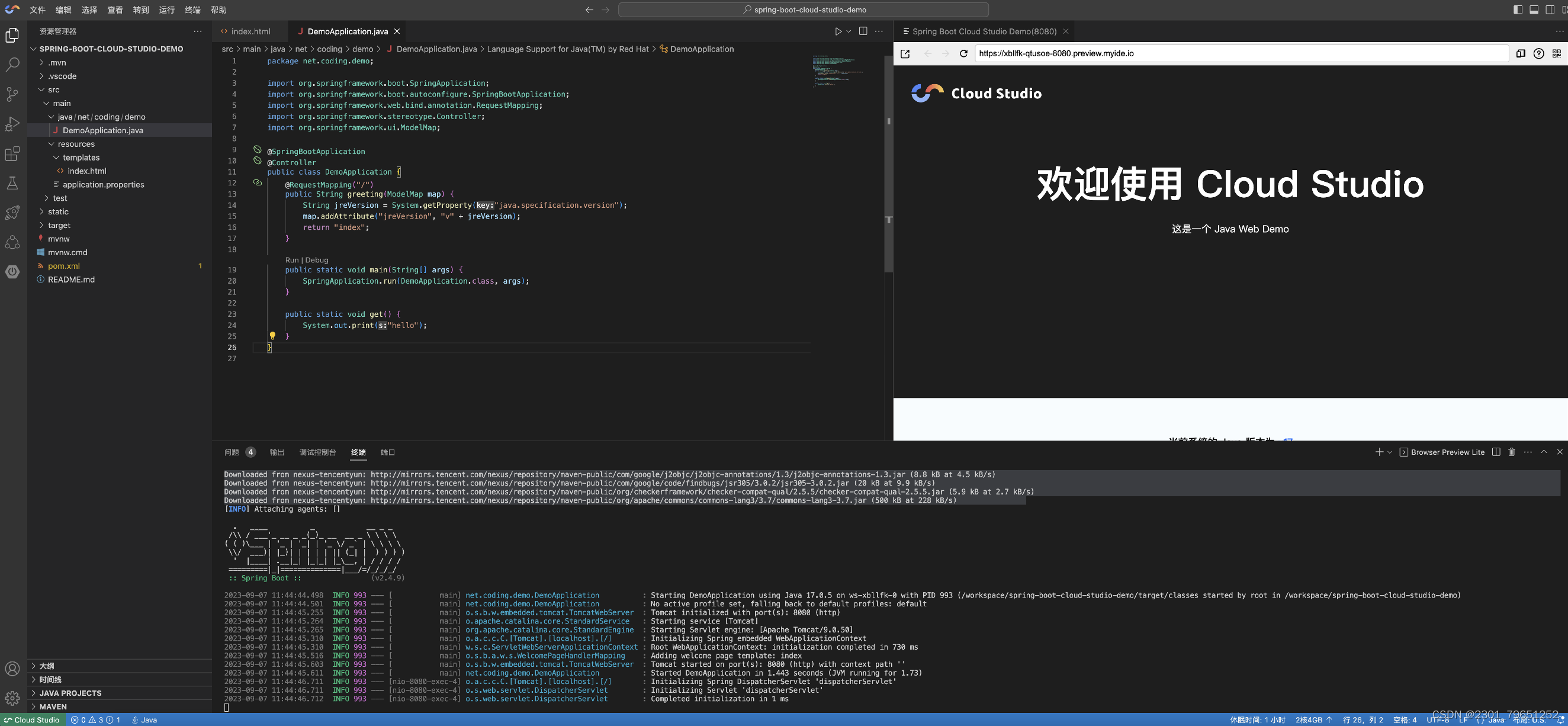Screen dimensions: 1568x726
Task: Toggle bottom panel visibility
Action: pos(1534,9)
